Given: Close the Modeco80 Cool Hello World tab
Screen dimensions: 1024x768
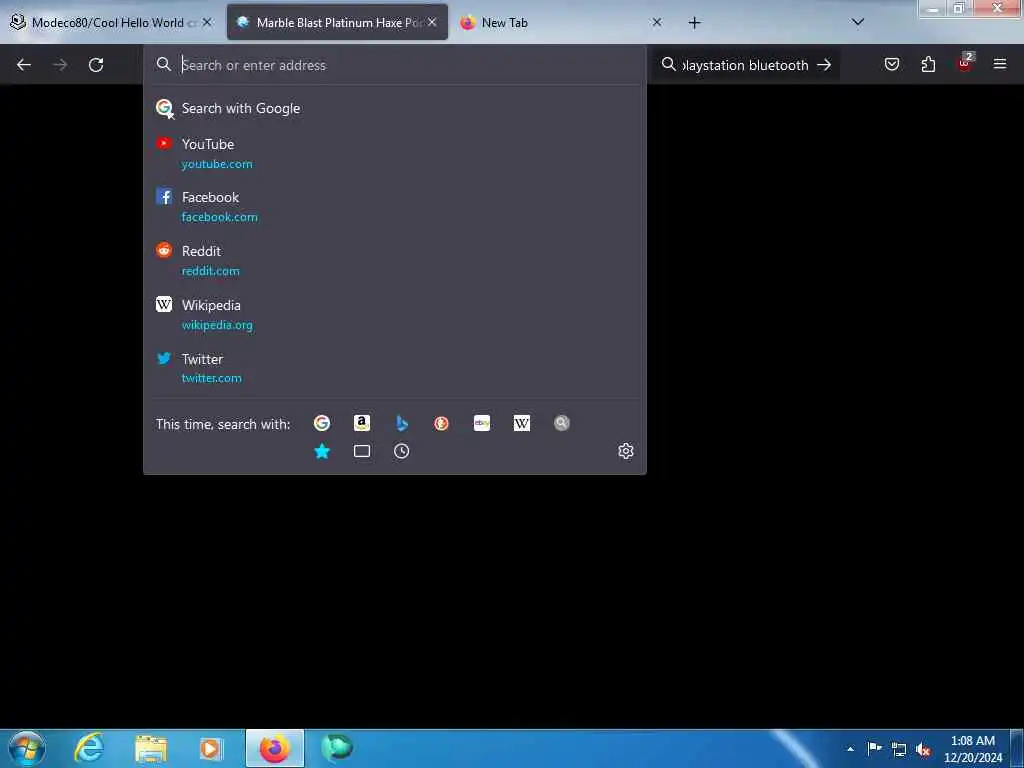Looking at the screenshot, I should [x=207, y=22].
